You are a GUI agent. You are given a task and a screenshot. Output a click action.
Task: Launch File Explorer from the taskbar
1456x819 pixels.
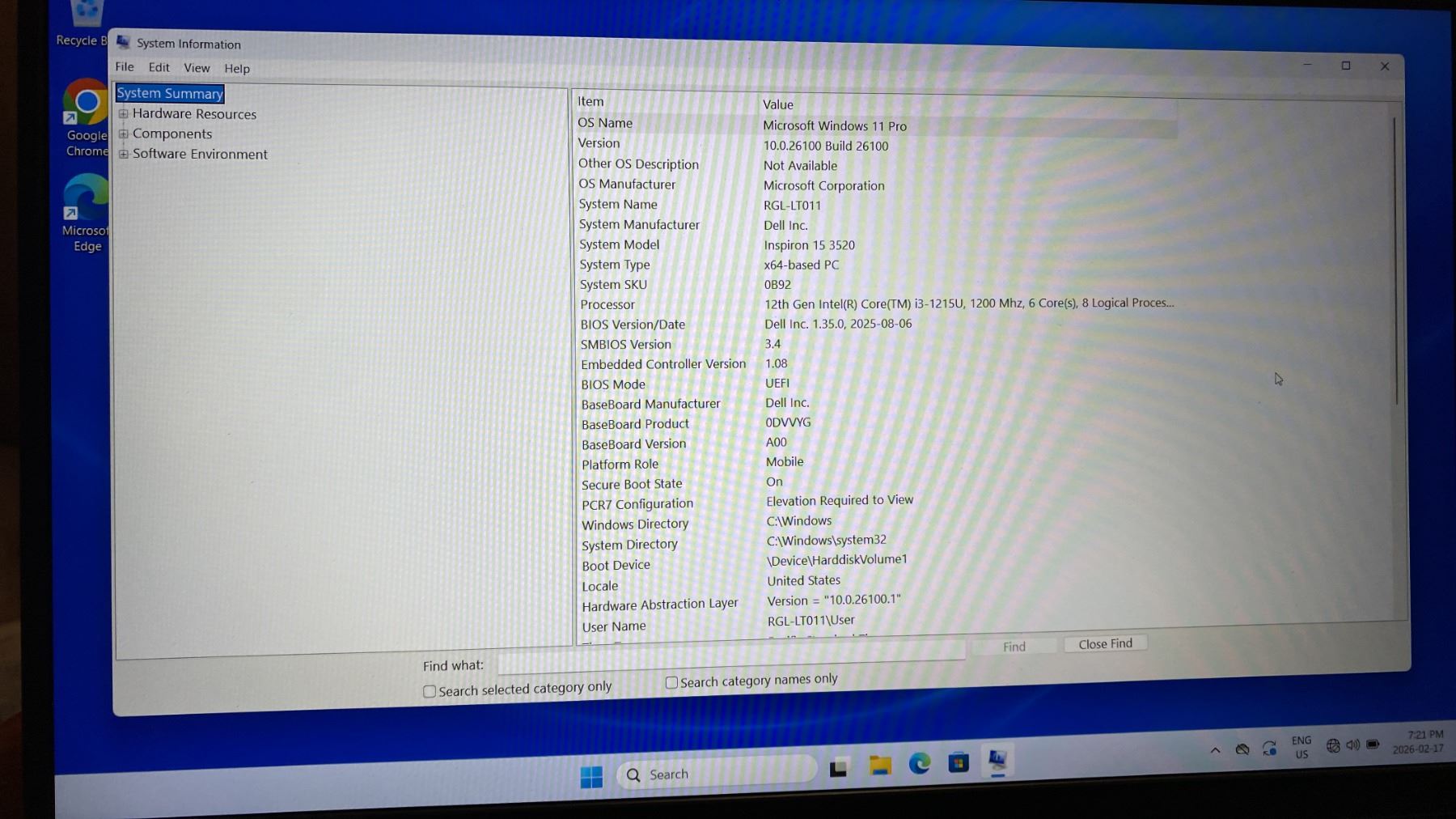880,765
